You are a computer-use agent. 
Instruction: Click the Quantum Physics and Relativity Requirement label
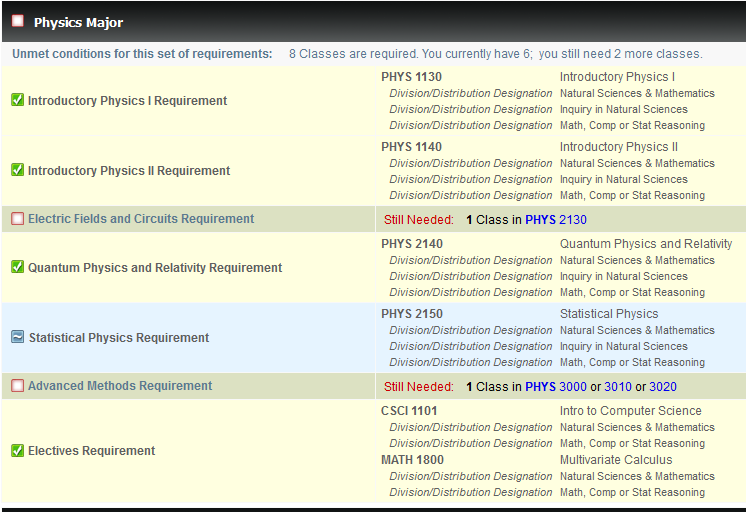click(155, 268)
